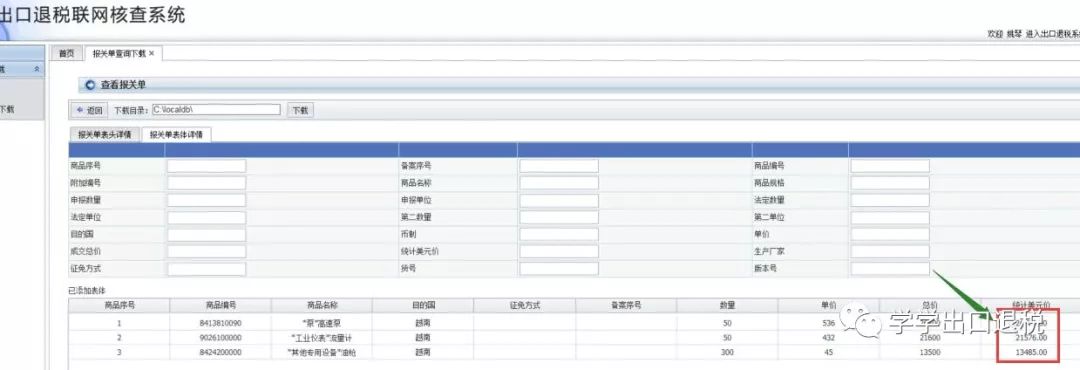Switch to the 首页 tab
The image size is (1080, 370).
pos(66,53)
